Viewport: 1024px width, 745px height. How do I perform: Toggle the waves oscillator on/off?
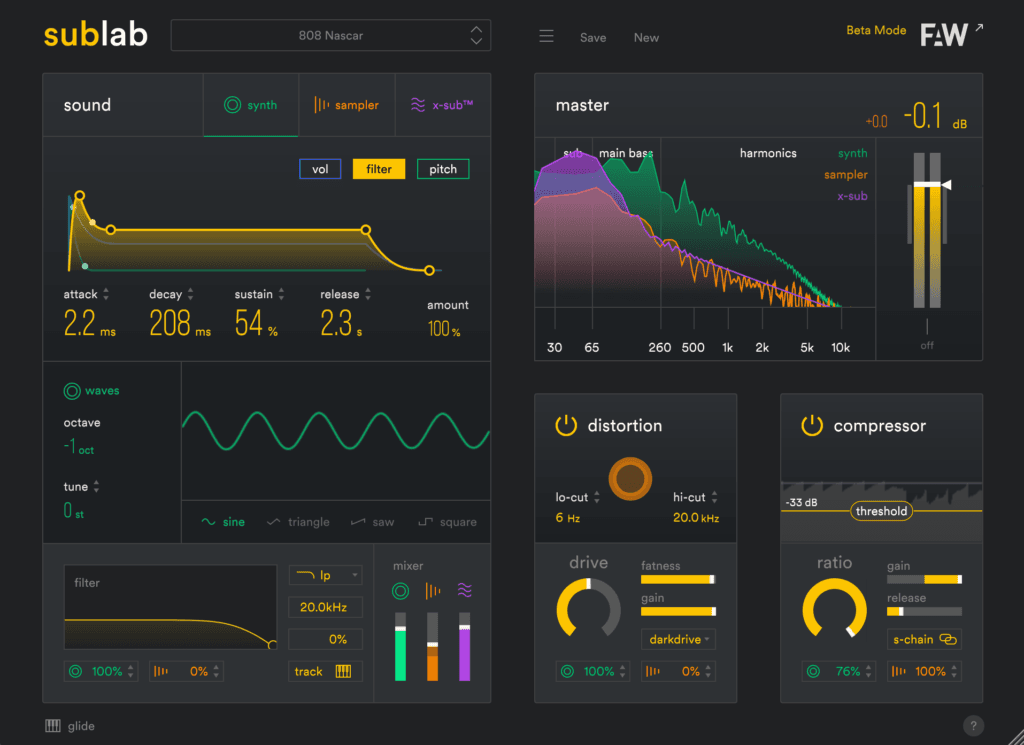(x=72, y=391)
